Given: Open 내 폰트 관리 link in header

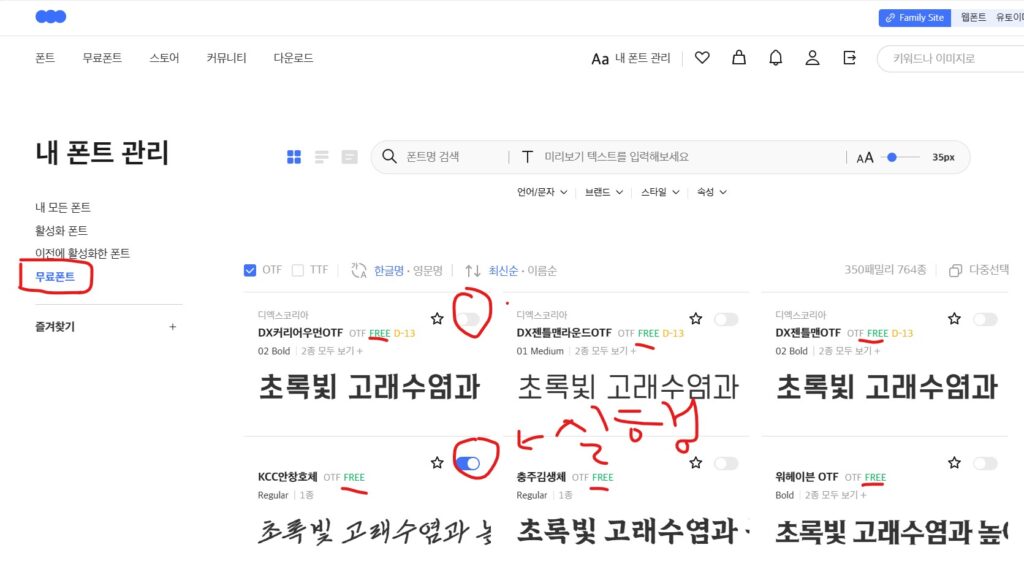Looking at the screenshot, I should coord(631,58).
